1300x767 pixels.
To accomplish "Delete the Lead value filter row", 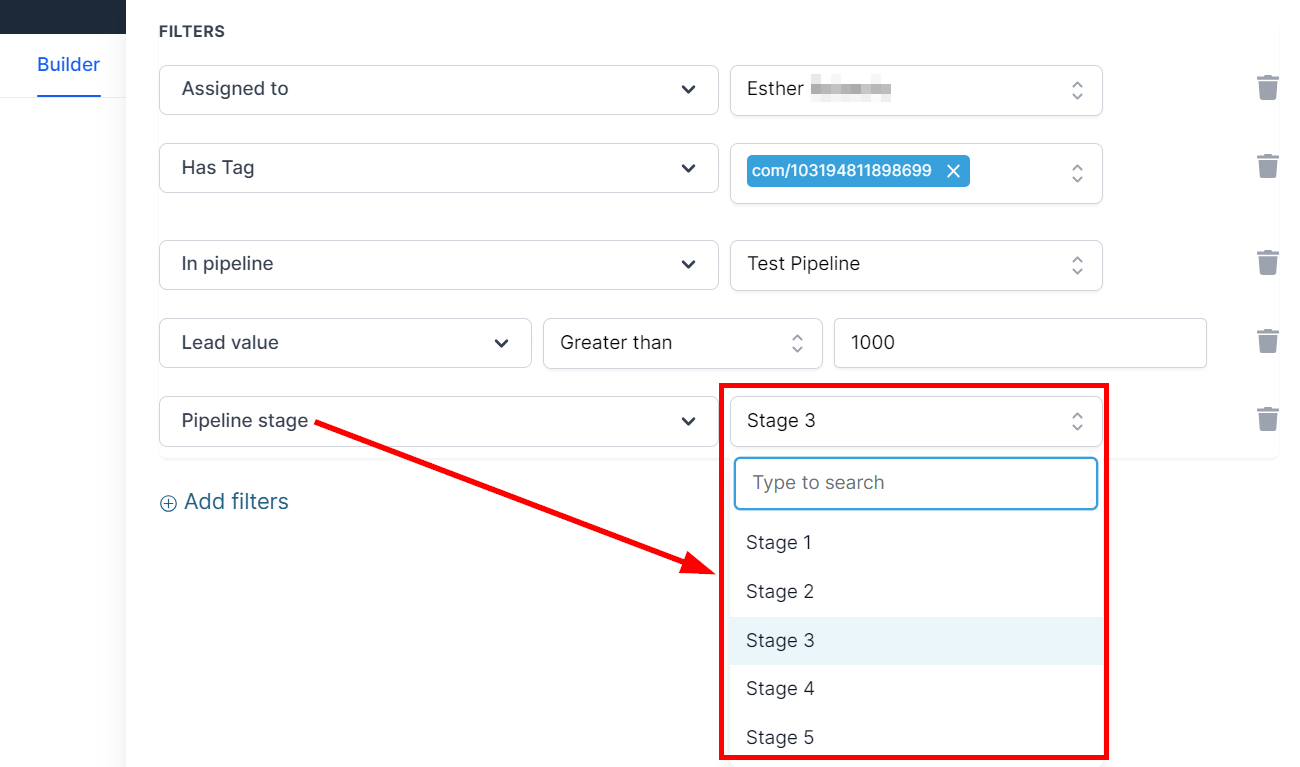I will tap(1267, 342).
